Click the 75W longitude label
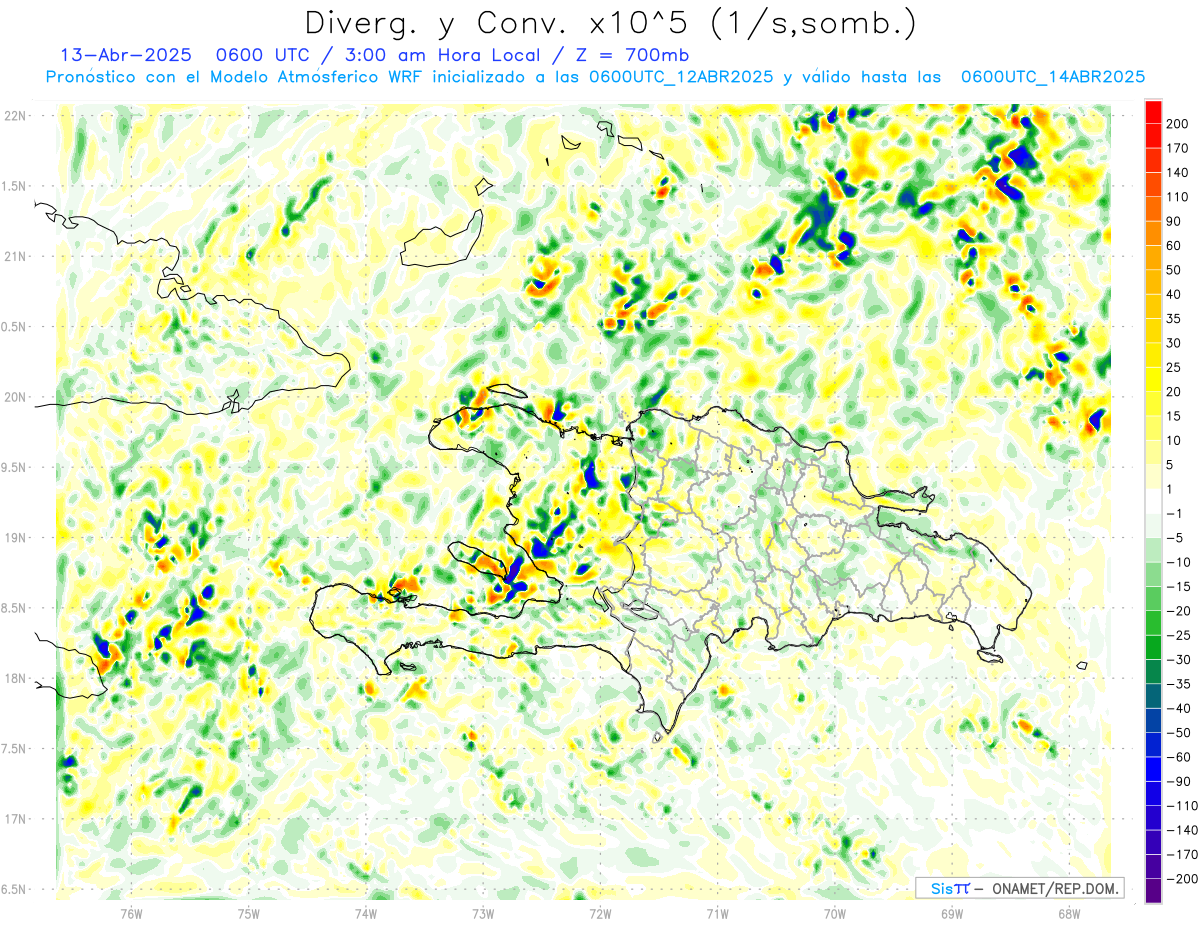 click(248, 913)
